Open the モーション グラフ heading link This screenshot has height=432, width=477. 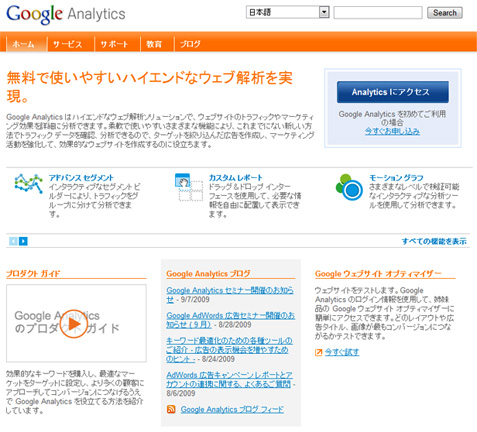point(396,178)
